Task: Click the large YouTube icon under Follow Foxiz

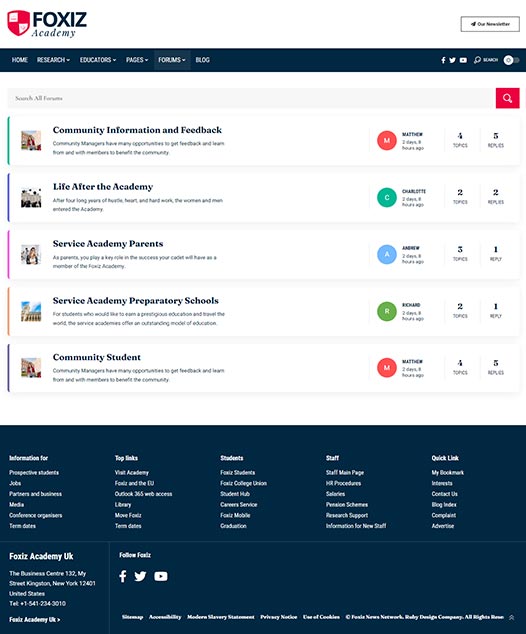Action: tap(161, 576)
